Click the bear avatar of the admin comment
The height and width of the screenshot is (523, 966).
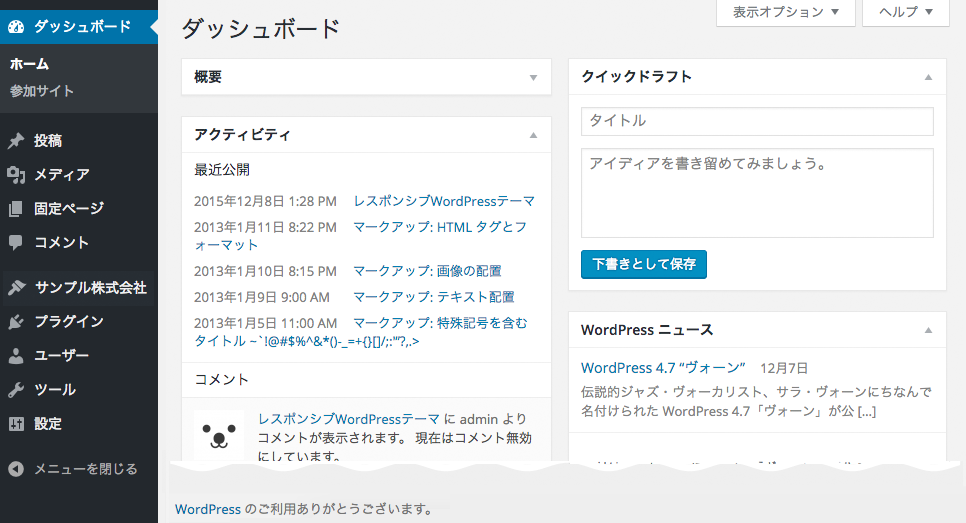click(x=219, y=434)
